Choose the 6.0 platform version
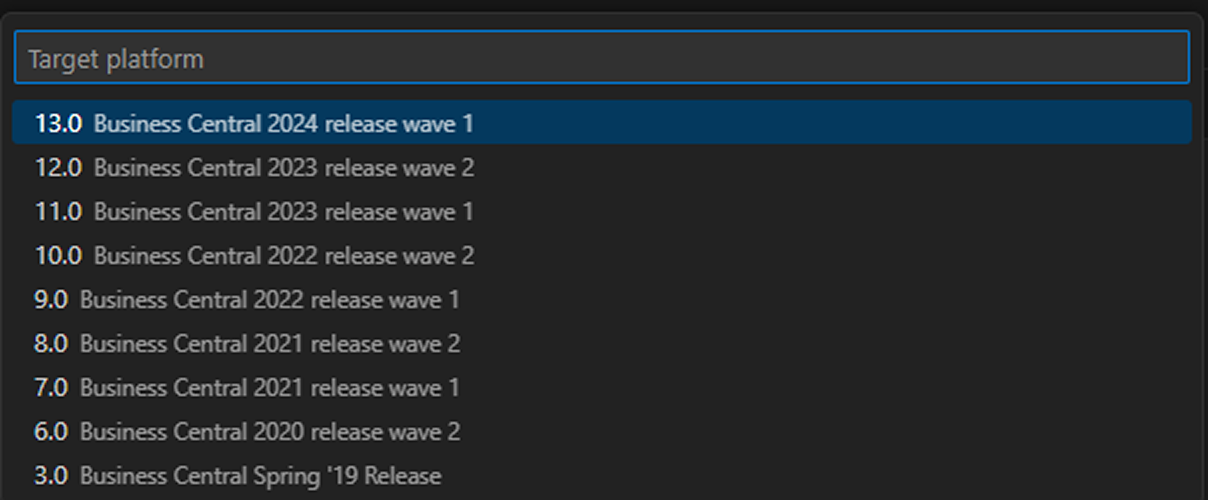1208x500 pixels. (51, 432)
